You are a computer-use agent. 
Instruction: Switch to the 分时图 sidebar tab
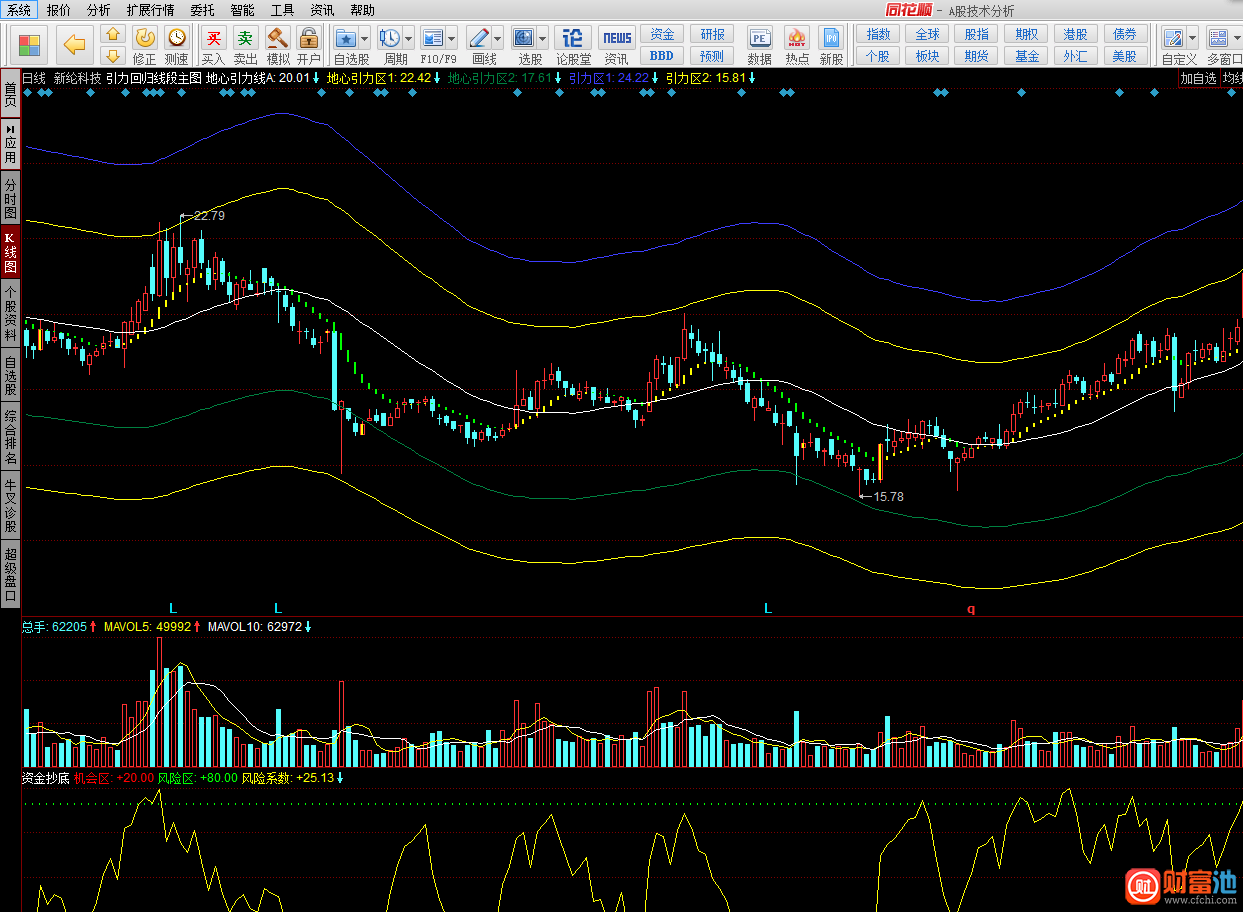click(x=10, y=198)
